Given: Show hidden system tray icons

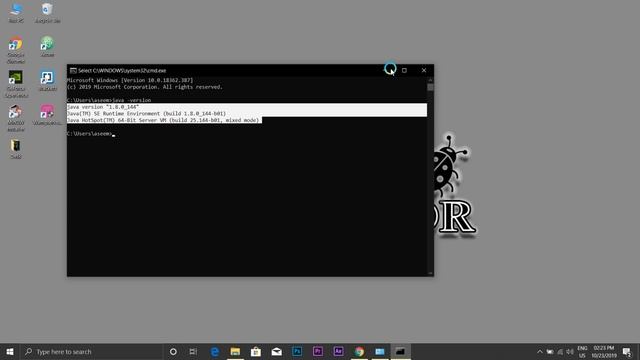Looking at the screenshot, I should (540, 351).
